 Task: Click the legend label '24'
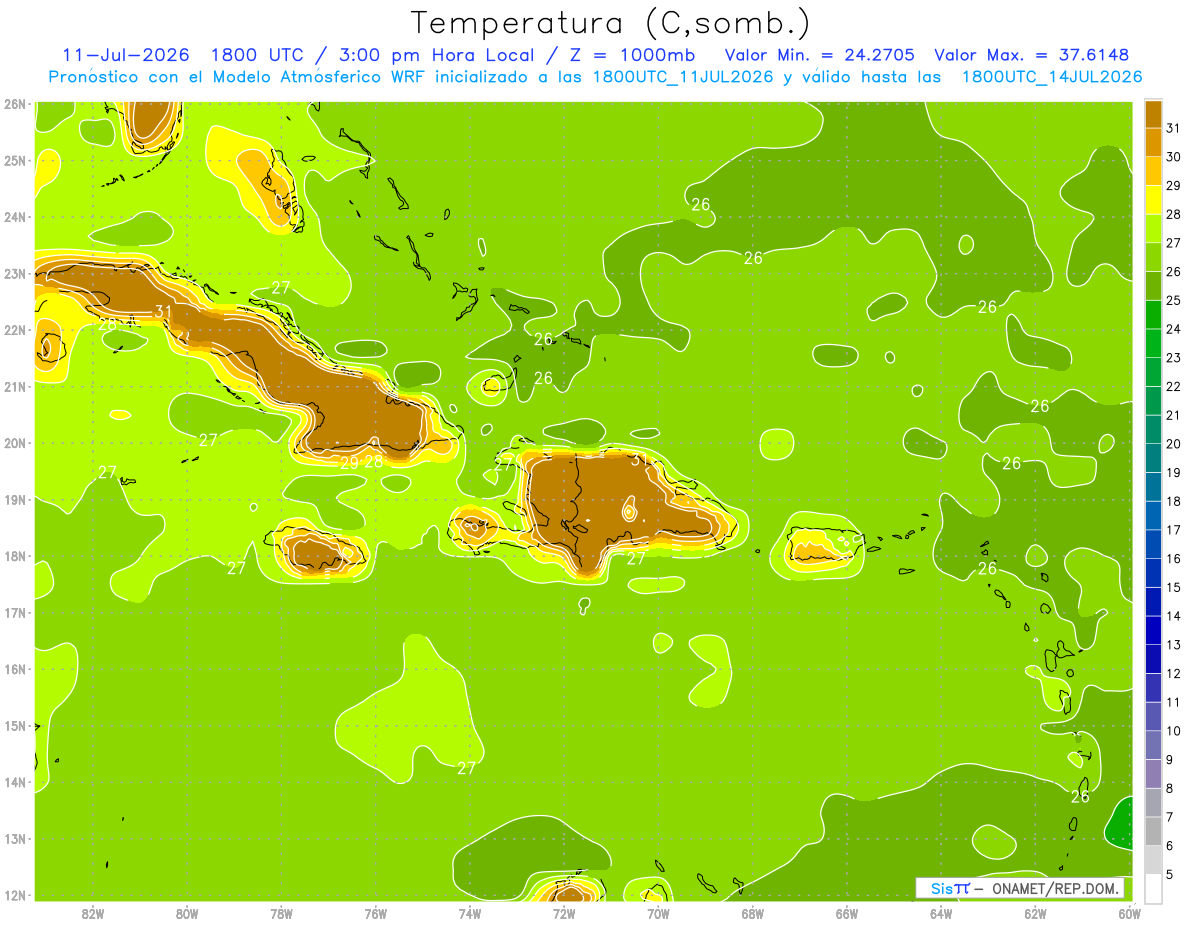coord(1174,329)
